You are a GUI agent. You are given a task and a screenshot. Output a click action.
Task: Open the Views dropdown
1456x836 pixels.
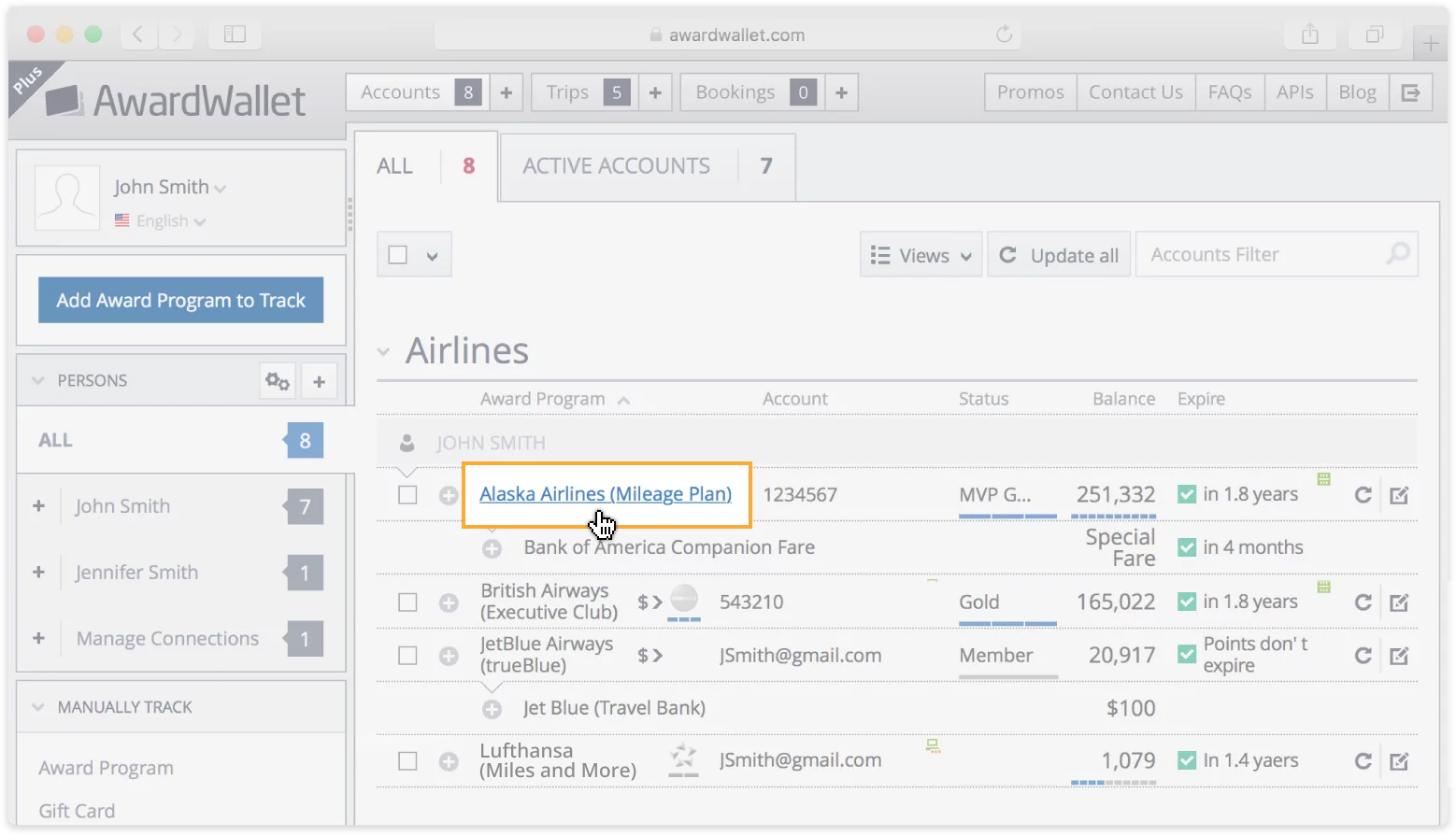(x=921, y=255)
